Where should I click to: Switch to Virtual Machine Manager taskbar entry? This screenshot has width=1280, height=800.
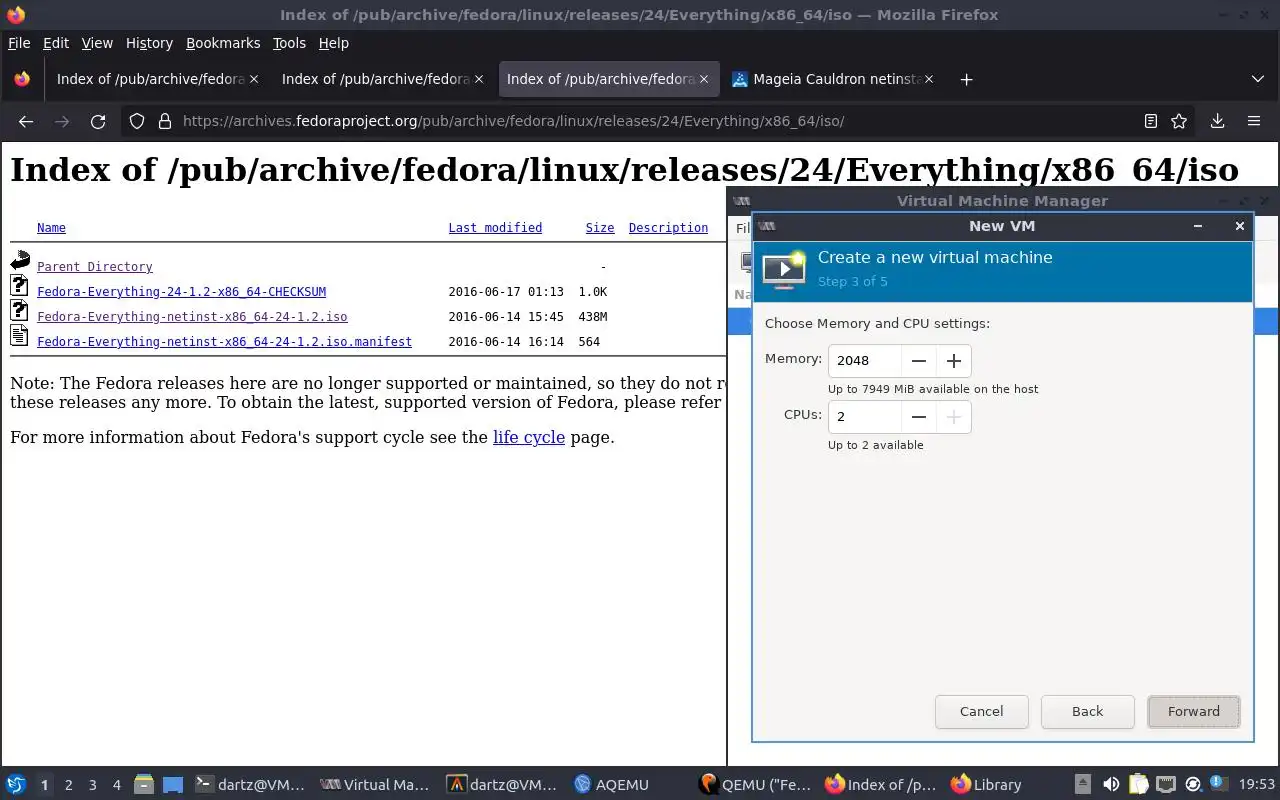coord(375,784)
